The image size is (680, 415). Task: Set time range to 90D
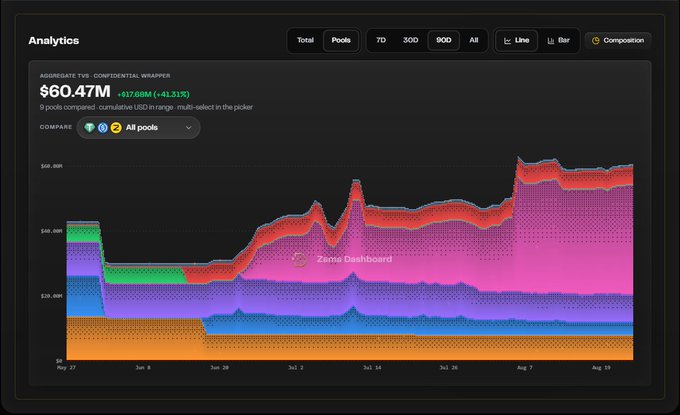click(444, 40)
